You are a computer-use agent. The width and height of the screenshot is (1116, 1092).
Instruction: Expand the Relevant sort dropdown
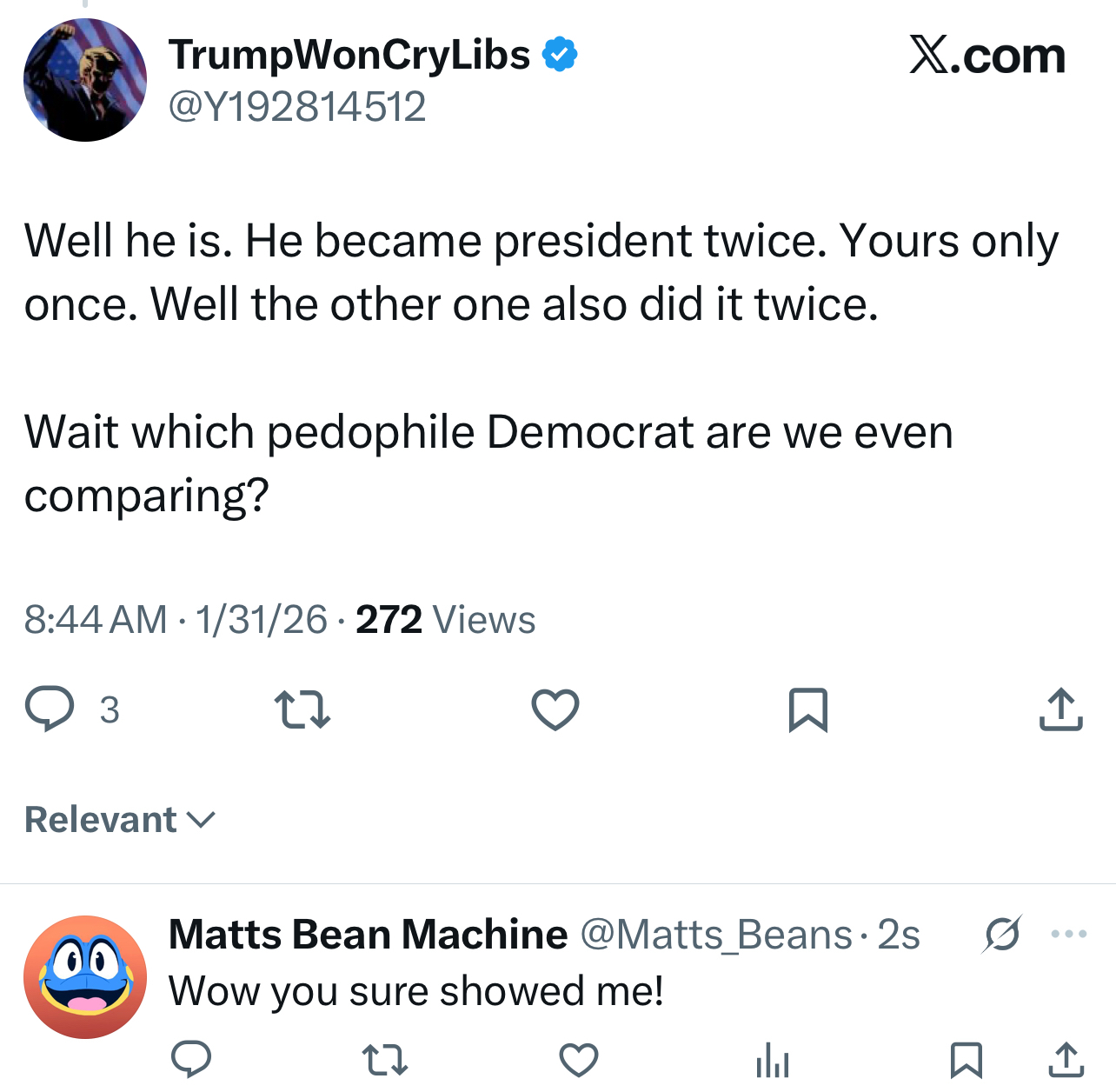coord(120,820)
